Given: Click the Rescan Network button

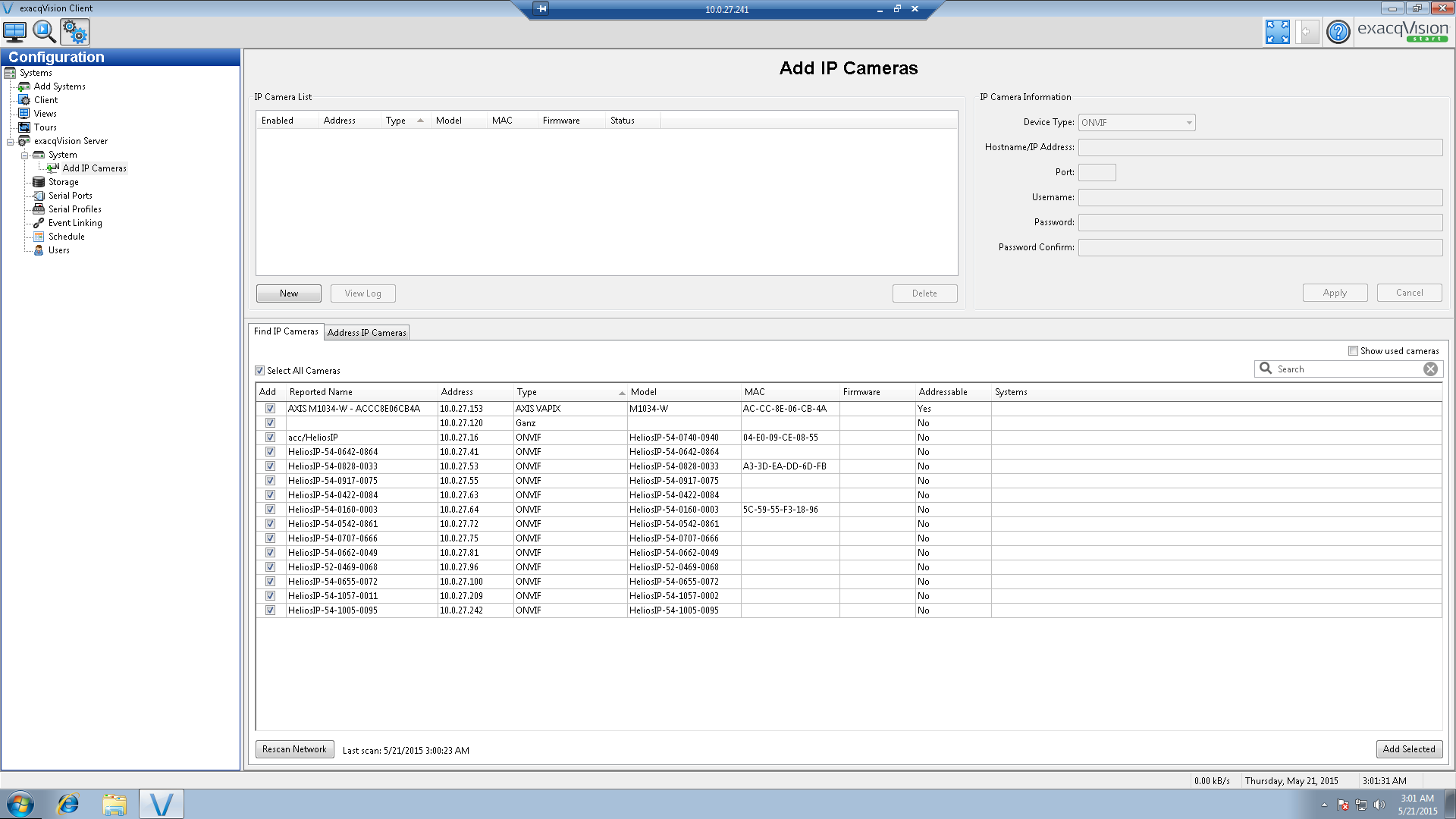Looking at the screenshot, I should click(294, 749).
